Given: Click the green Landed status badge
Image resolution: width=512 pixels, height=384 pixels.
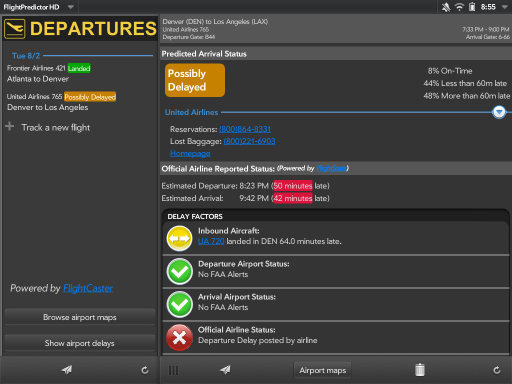Looking at the screenshot, I should pyautogui.click(x=79, y=68).
